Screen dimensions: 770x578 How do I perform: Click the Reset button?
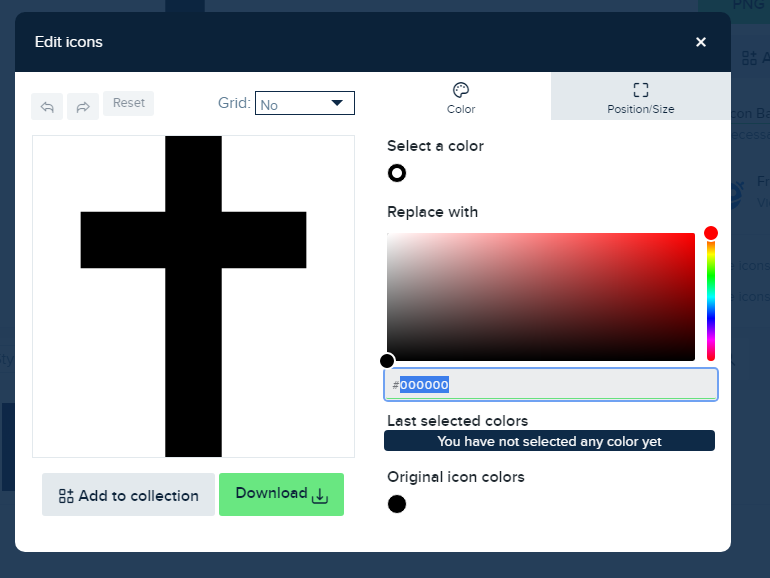[128, 103]
